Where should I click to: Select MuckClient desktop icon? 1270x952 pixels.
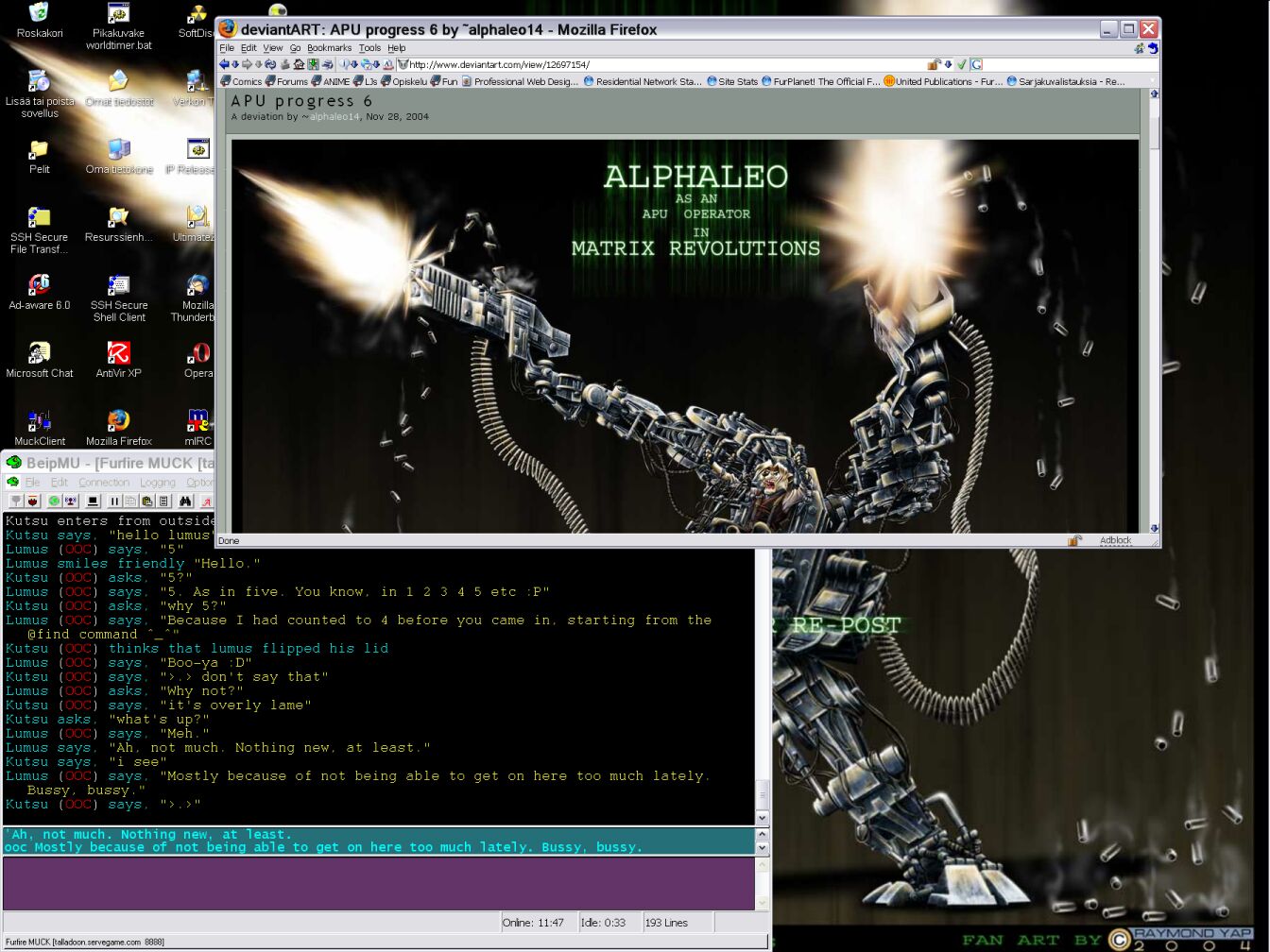point(40,428)
